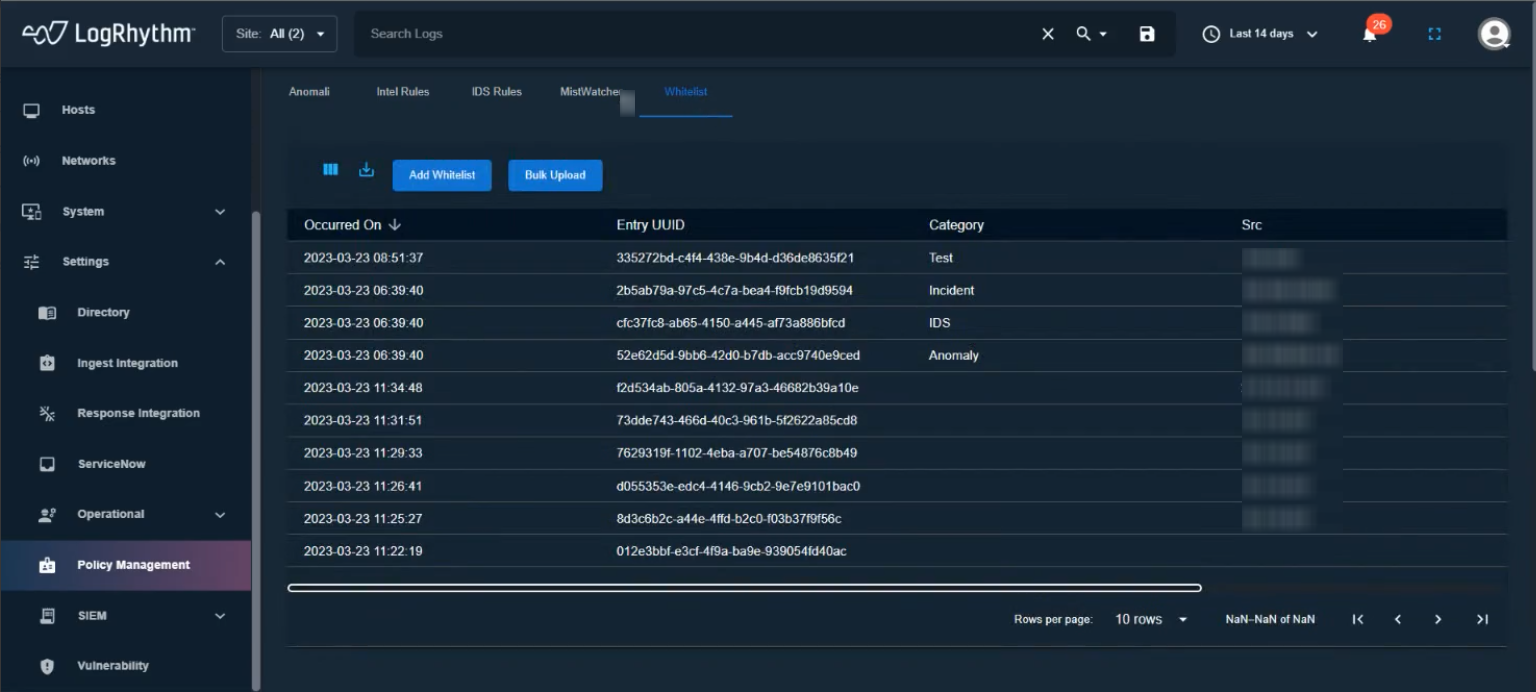The width and height of the screenshot is (1536, 692).
Task: Click the notifications bell icon
Action: tap(1369, 35)
